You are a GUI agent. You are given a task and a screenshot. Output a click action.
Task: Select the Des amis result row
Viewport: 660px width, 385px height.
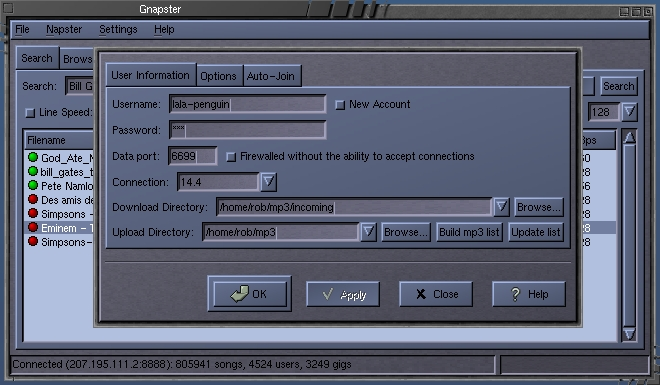click(x=59, y=199)
